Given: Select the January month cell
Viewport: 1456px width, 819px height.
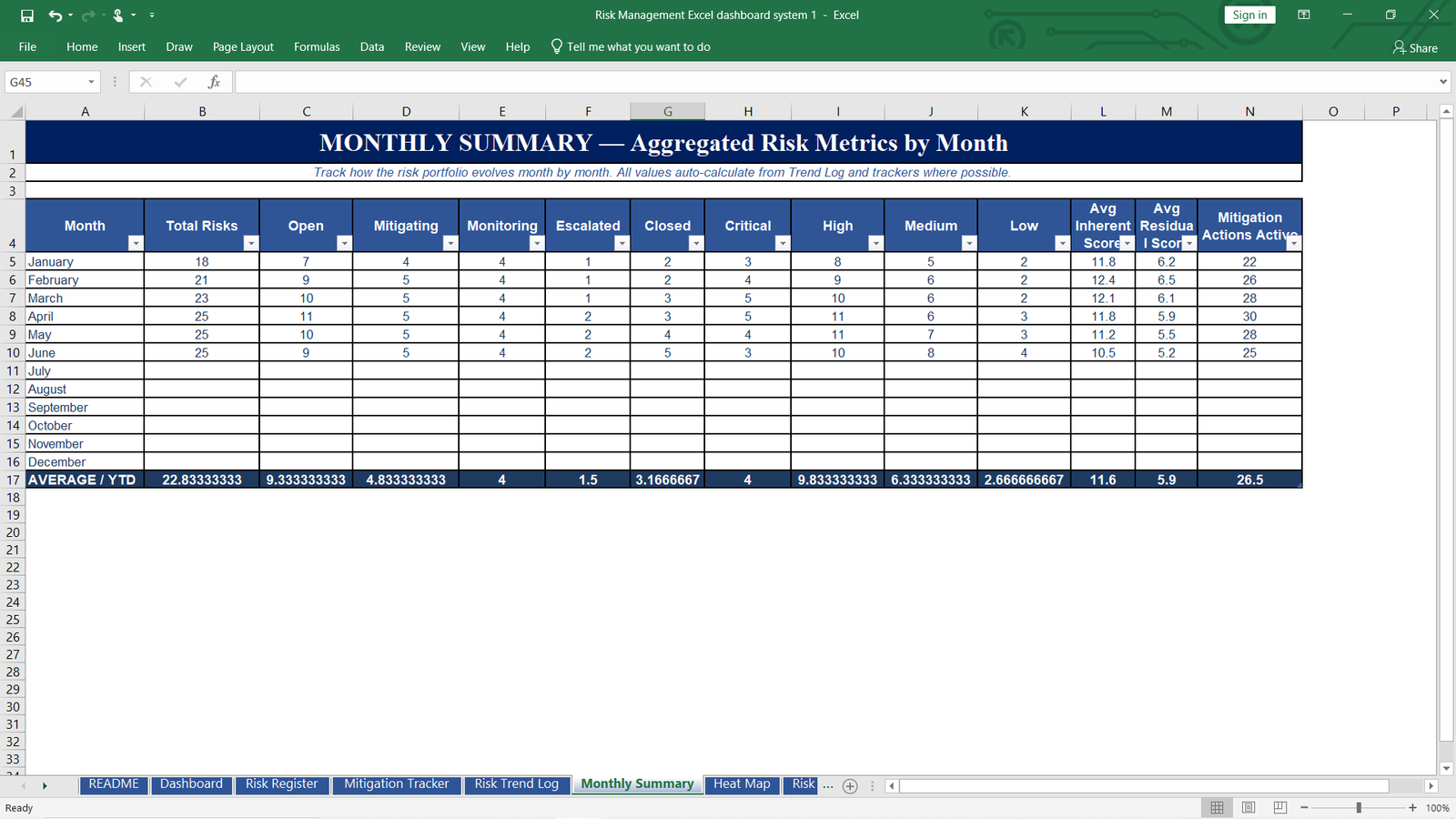Looking at the screenshot, I should click(x=85, y=262).
